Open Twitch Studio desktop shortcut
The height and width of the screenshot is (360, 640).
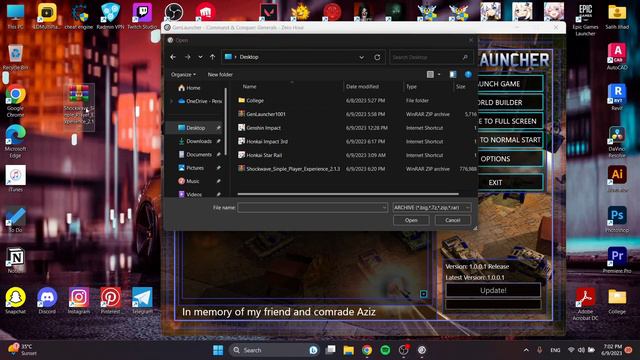click(142, 17)
